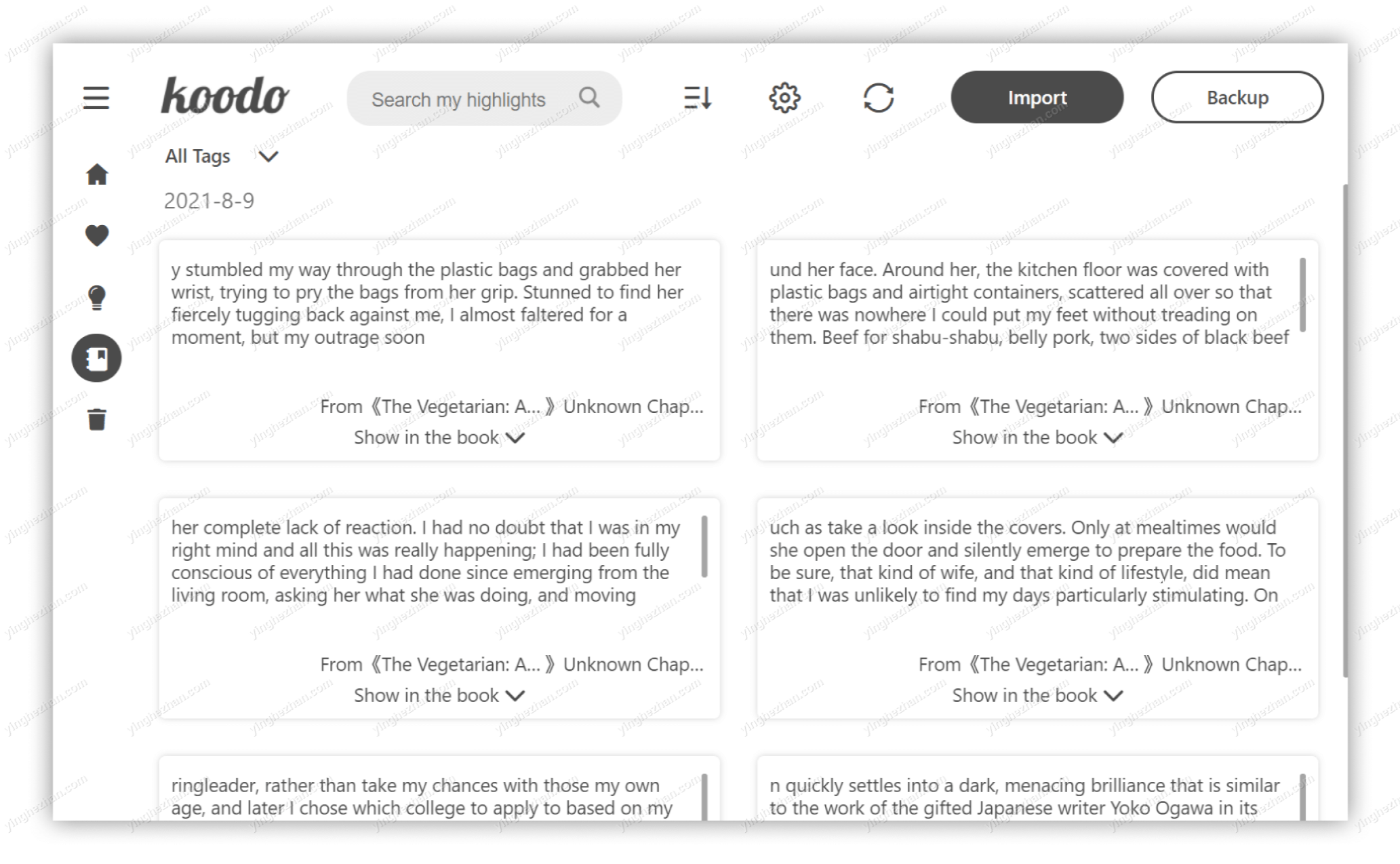Click the sync refresh icon
The width and height of the screenshot is (1400, 864).
(x=877, y=97)
